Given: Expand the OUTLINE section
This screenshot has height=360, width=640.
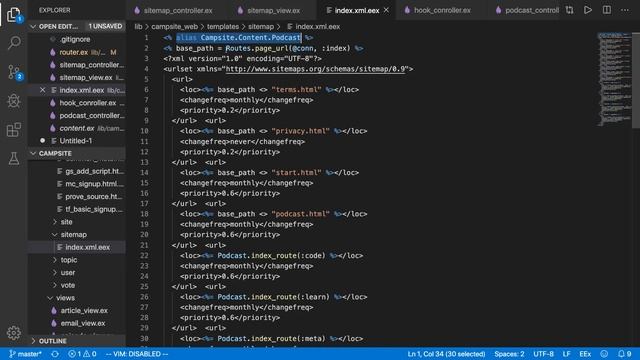Looking at the screenshot, I should click(52, 341).
